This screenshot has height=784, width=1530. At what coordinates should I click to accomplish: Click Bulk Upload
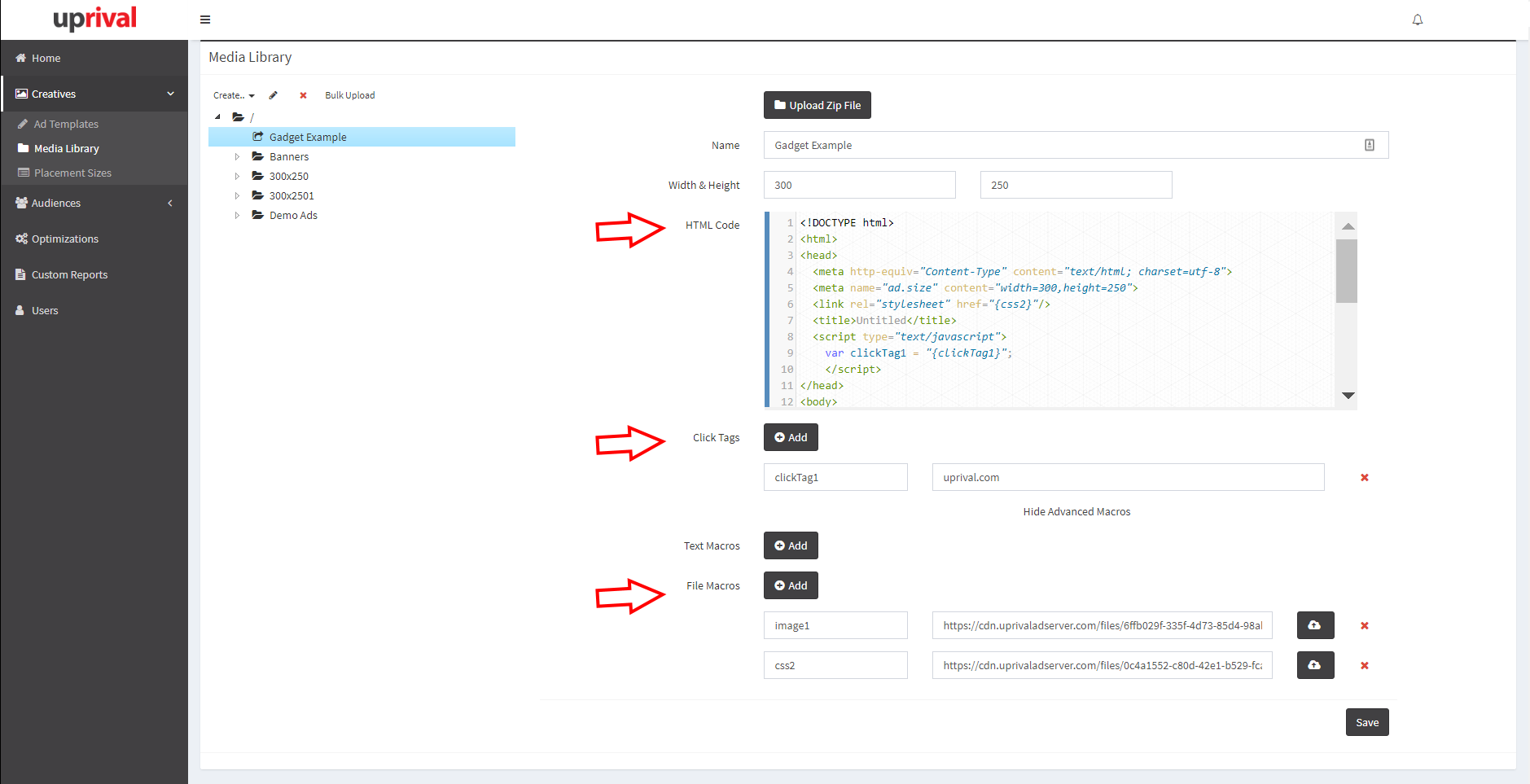tap(350, 95)
